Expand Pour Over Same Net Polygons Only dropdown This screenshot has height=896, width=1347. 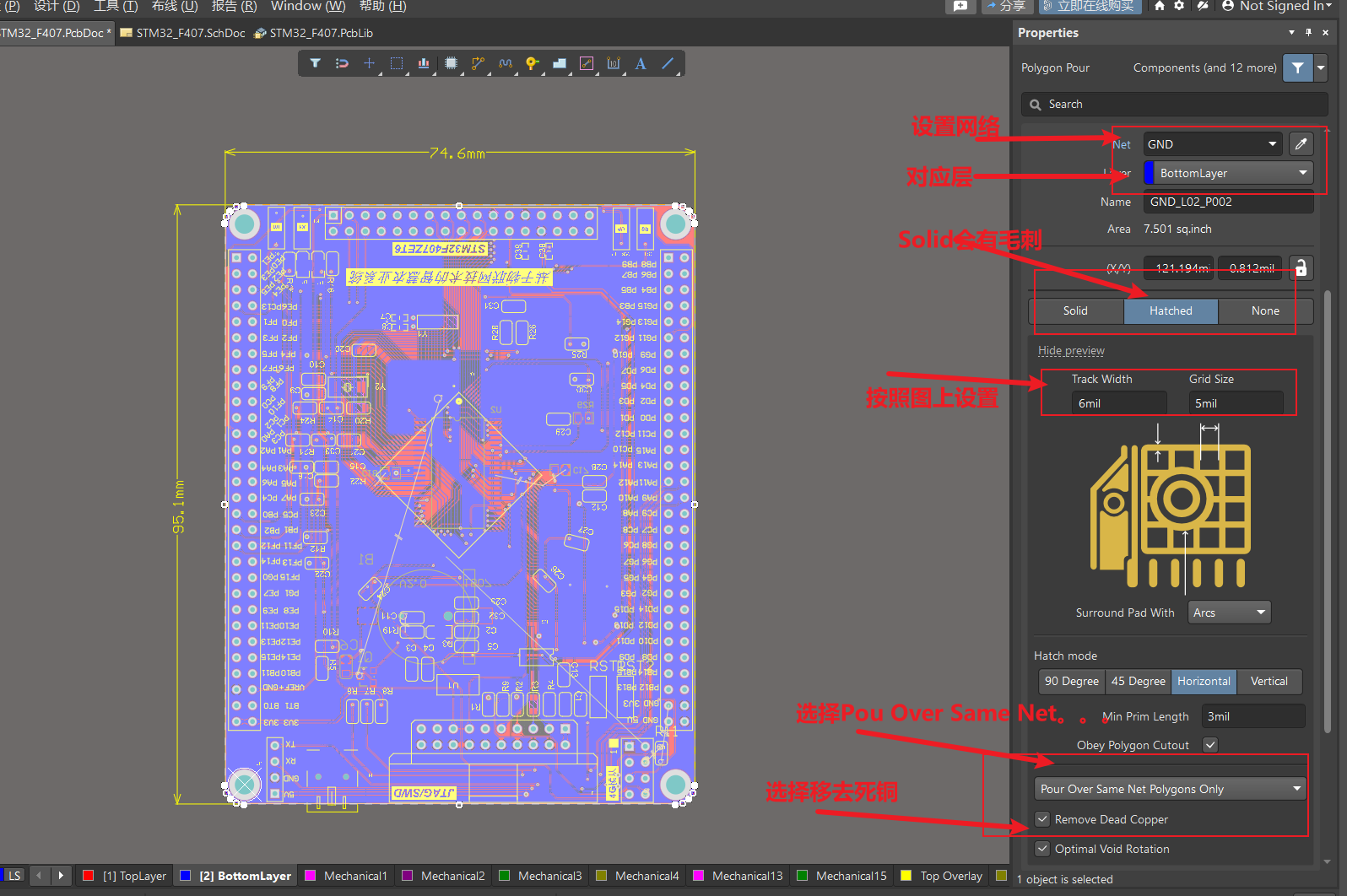click(1170, 789)
